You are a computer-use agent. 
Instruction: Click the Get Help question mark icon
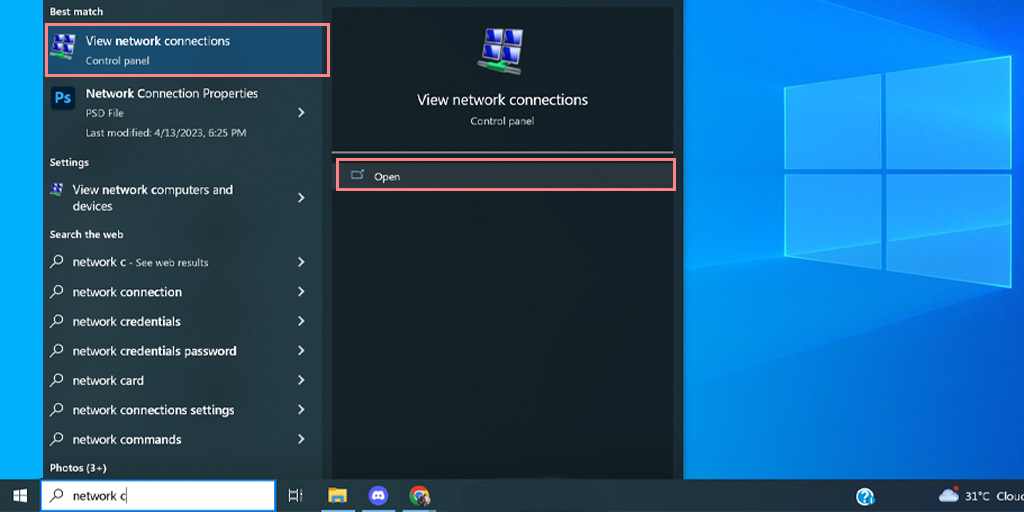(x=866, y=496)
